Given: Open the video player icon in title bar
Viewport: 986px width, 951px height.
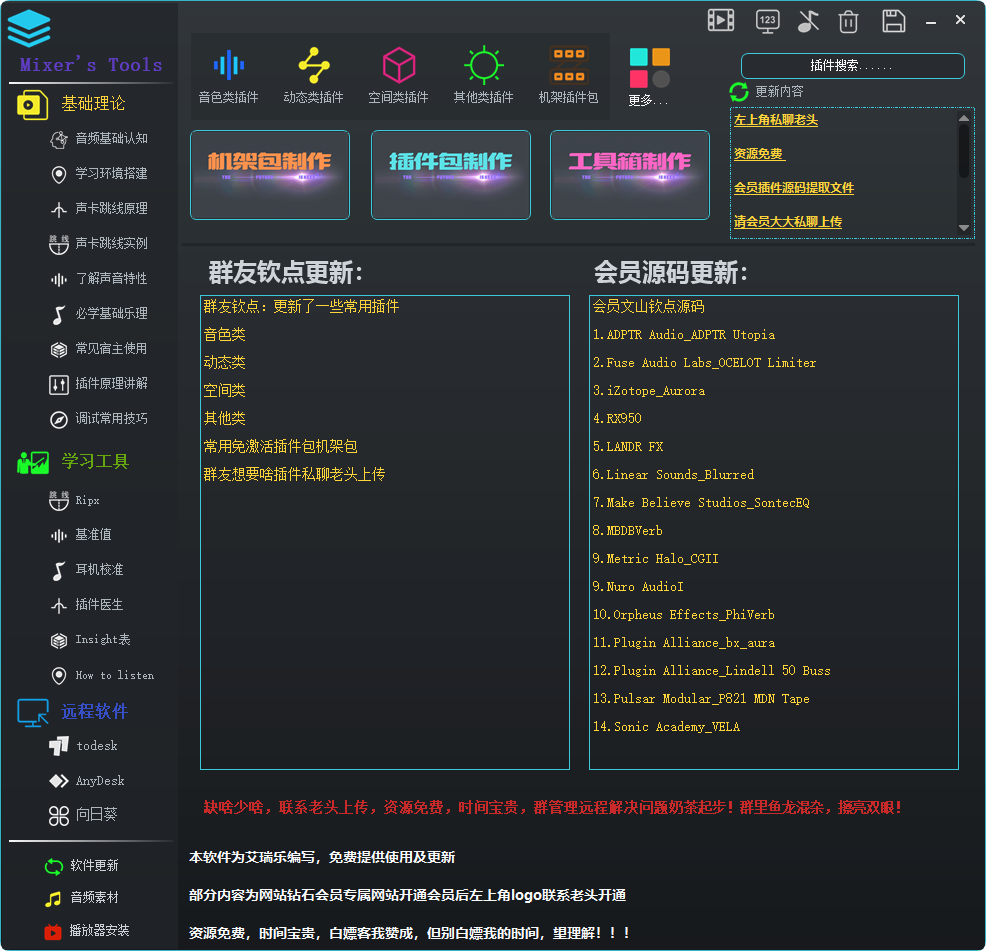Looking at the screenshot, I should click(x=721, y=20).
